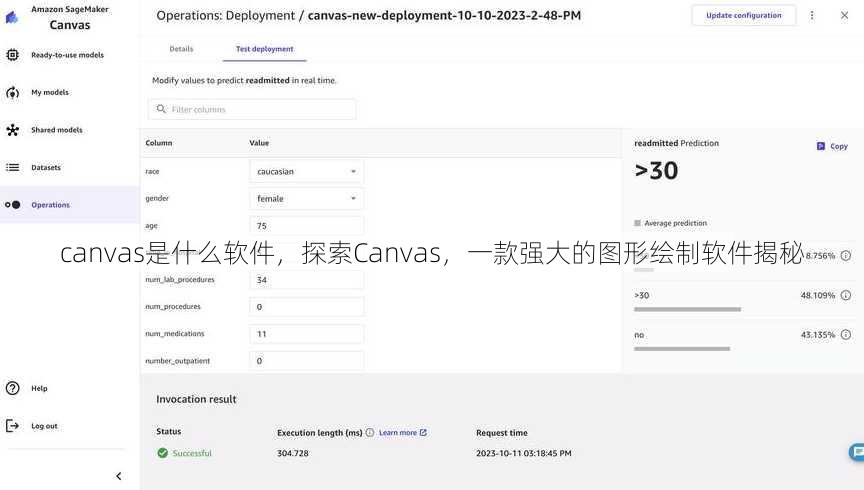Click the 'no' probability bar
Screen dimensions: 864x490
click(682, 349)
